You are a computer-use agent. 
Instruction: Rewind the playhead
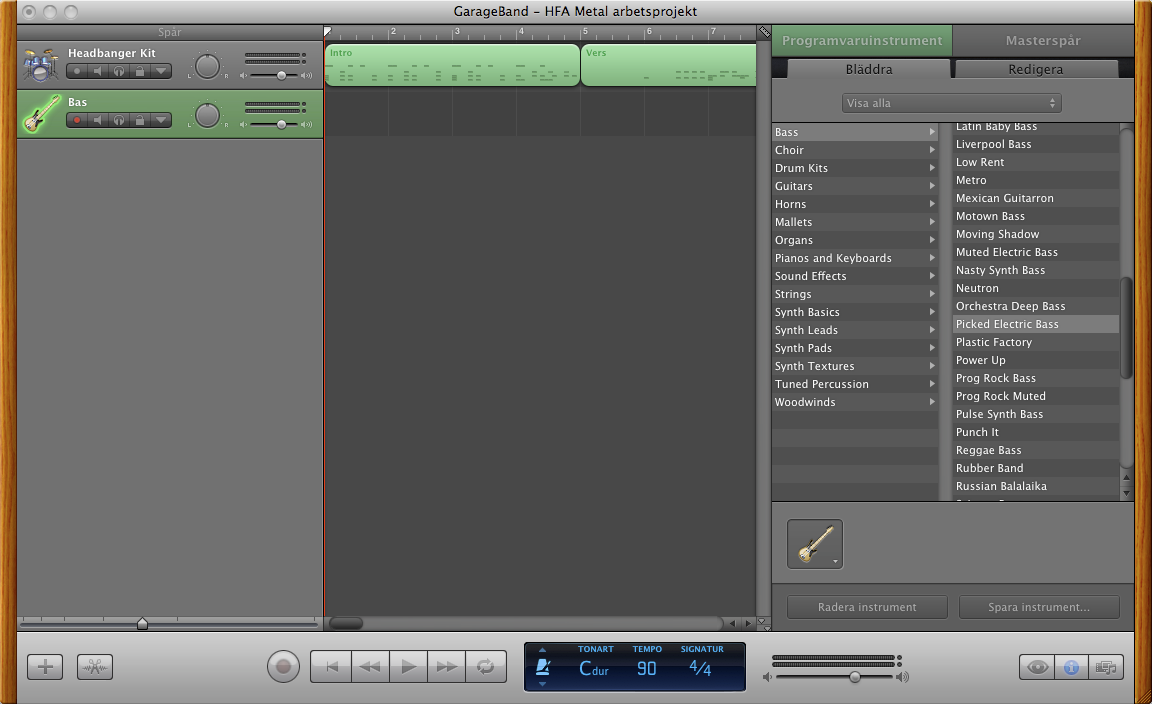coord(370,667)
